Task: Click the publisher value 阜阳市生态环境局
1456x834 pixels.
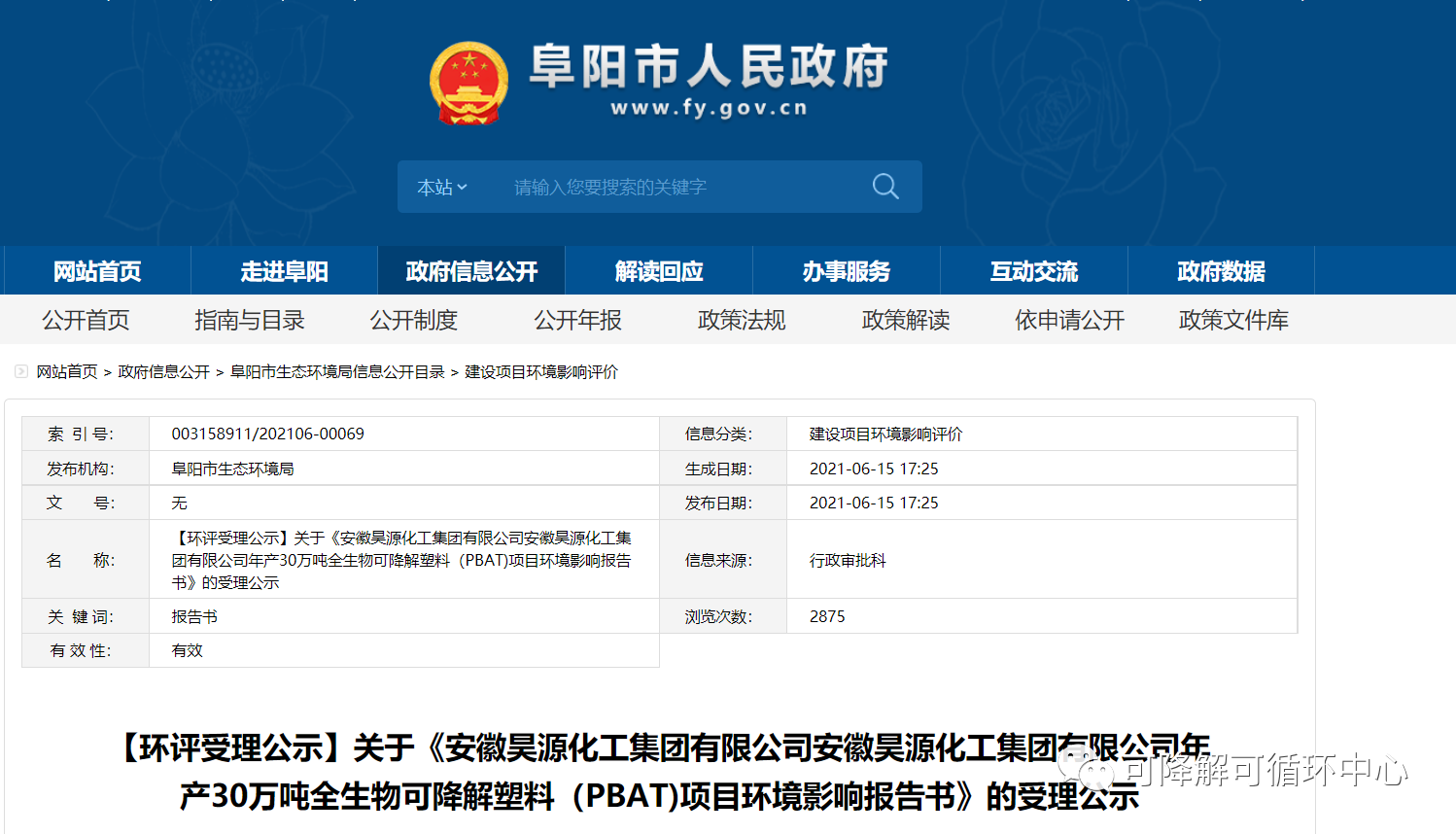Action: tap(233, 469)
